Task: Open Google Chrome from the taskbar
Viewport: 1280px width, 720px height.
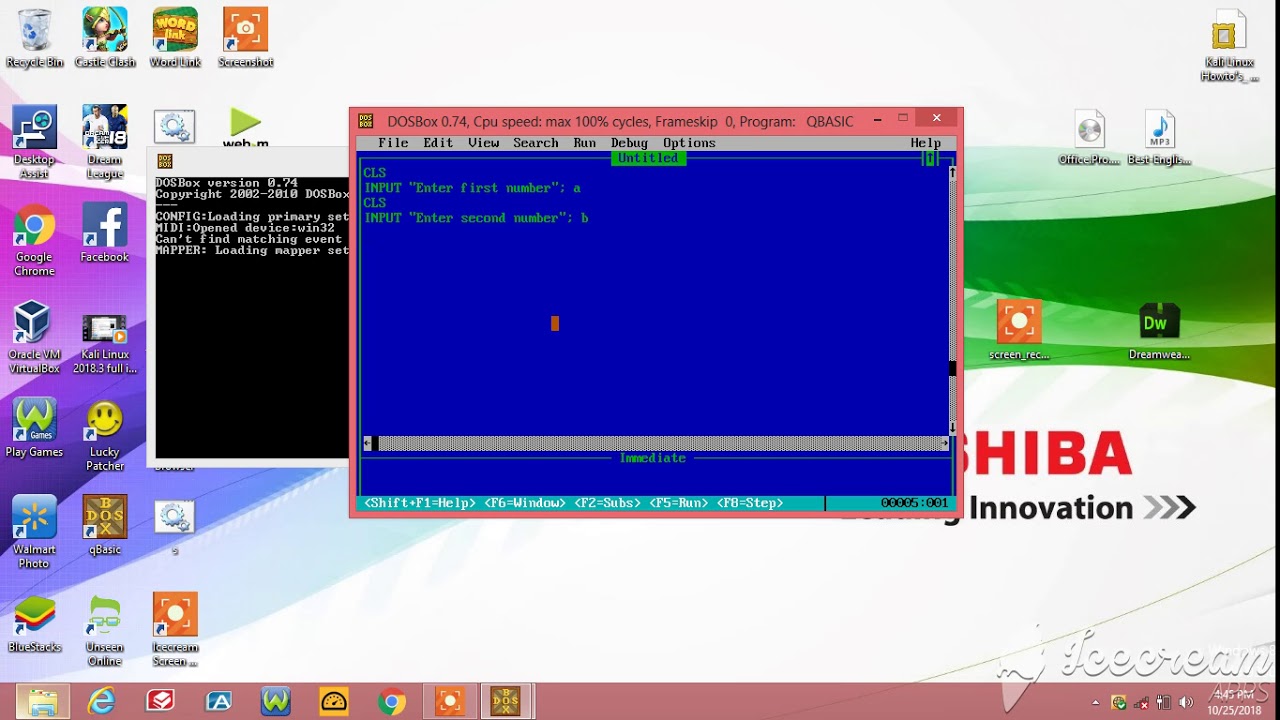Action: (x=391, y=702)
